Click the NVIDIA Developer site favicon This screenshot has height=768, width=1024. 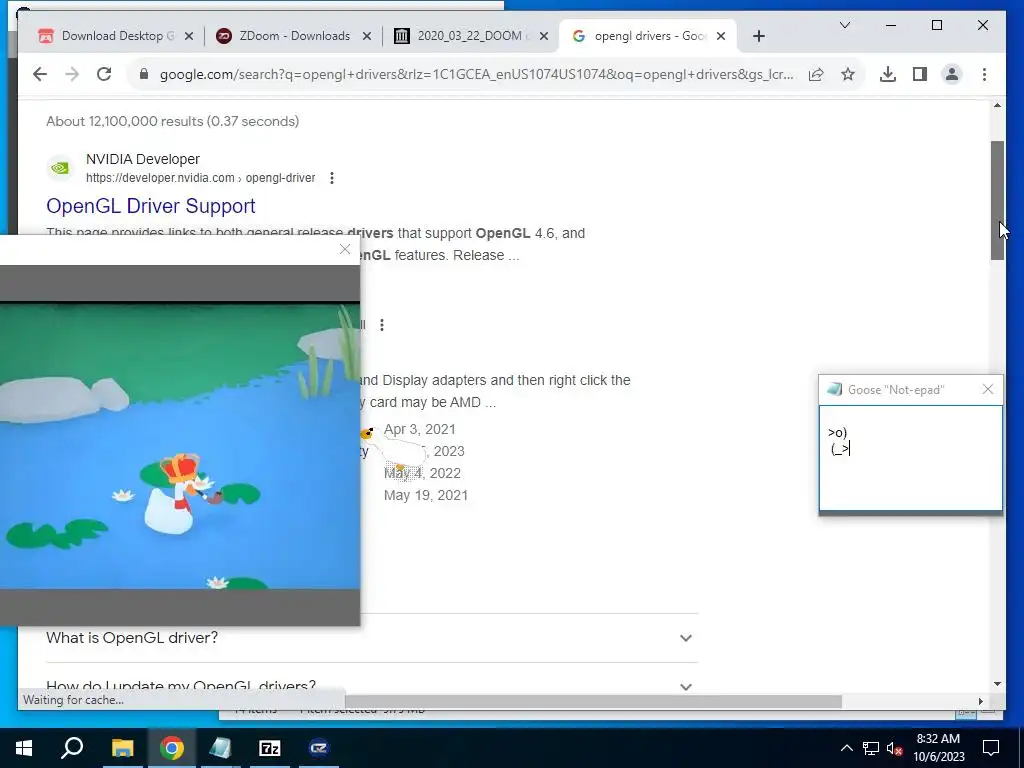[60, 168]
